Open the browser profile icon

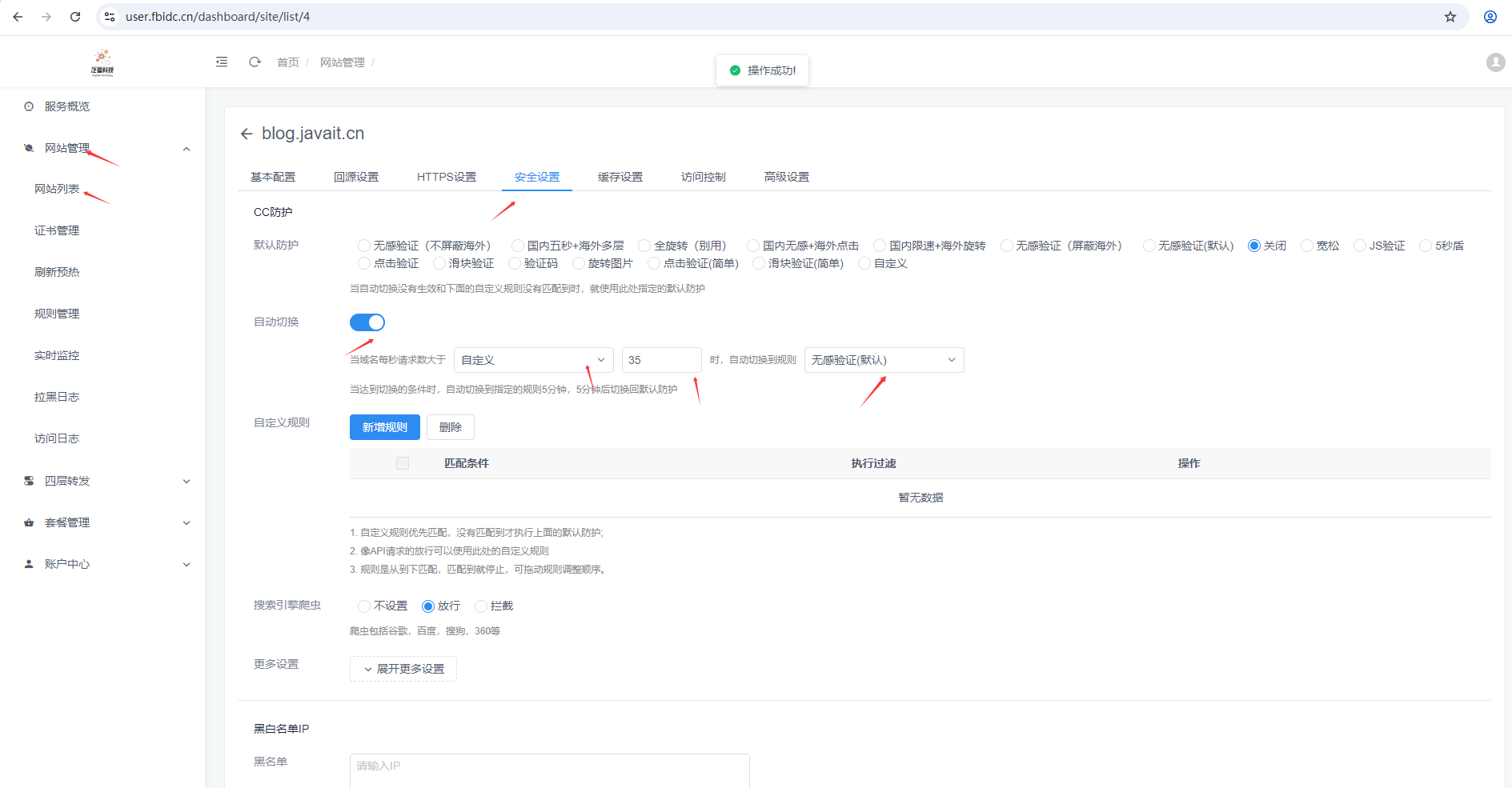click(x=1490, y=17)
